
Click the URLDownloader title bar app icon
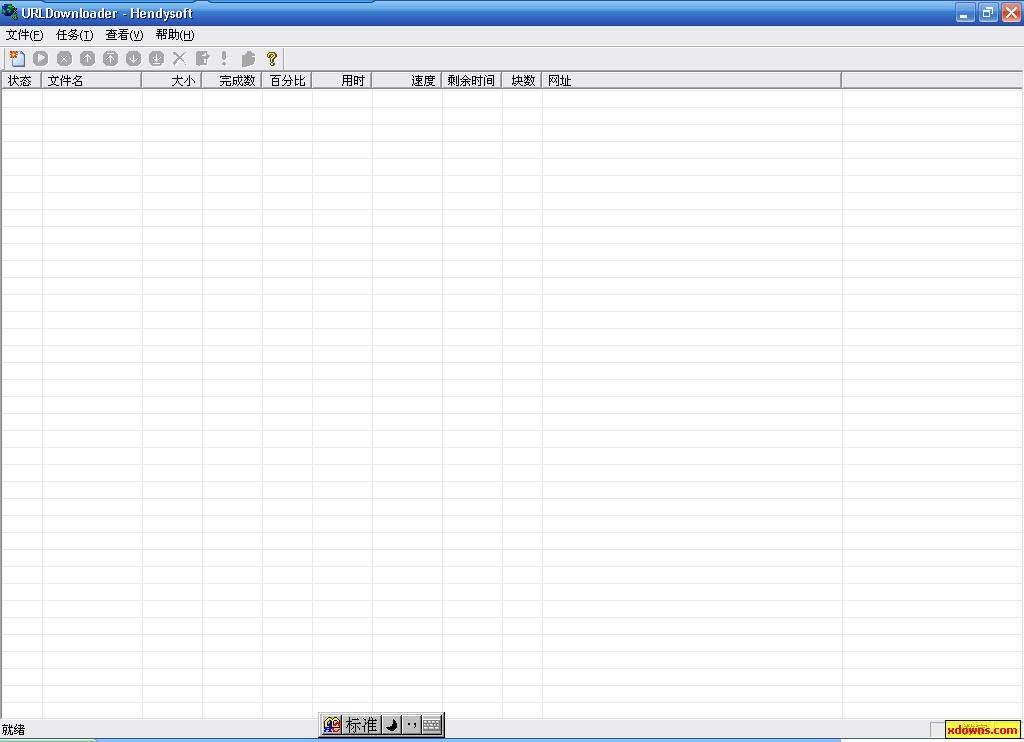pyautogui.click(x=10, y=12)
